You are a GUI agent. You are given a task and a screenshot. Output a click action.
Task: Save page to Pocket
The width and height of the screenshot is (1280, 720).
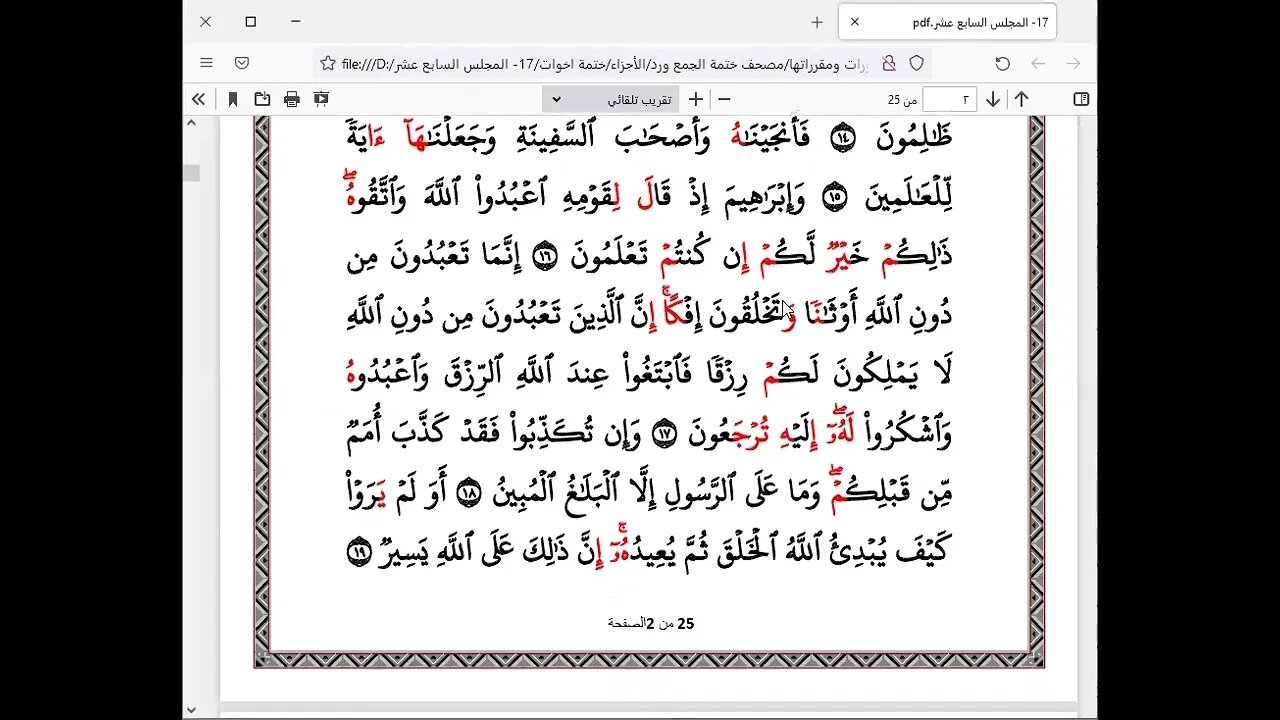tap(241, 63)
